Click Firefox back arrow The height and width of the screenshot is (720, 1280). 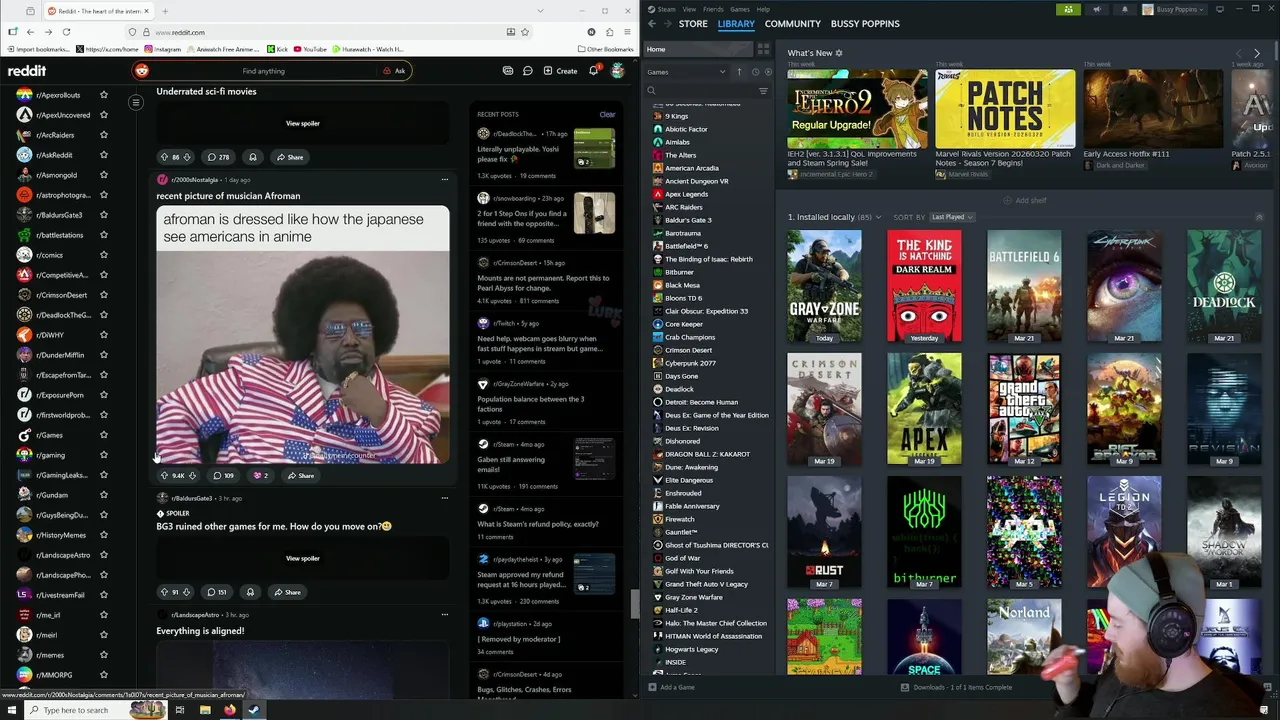(31, 32)
